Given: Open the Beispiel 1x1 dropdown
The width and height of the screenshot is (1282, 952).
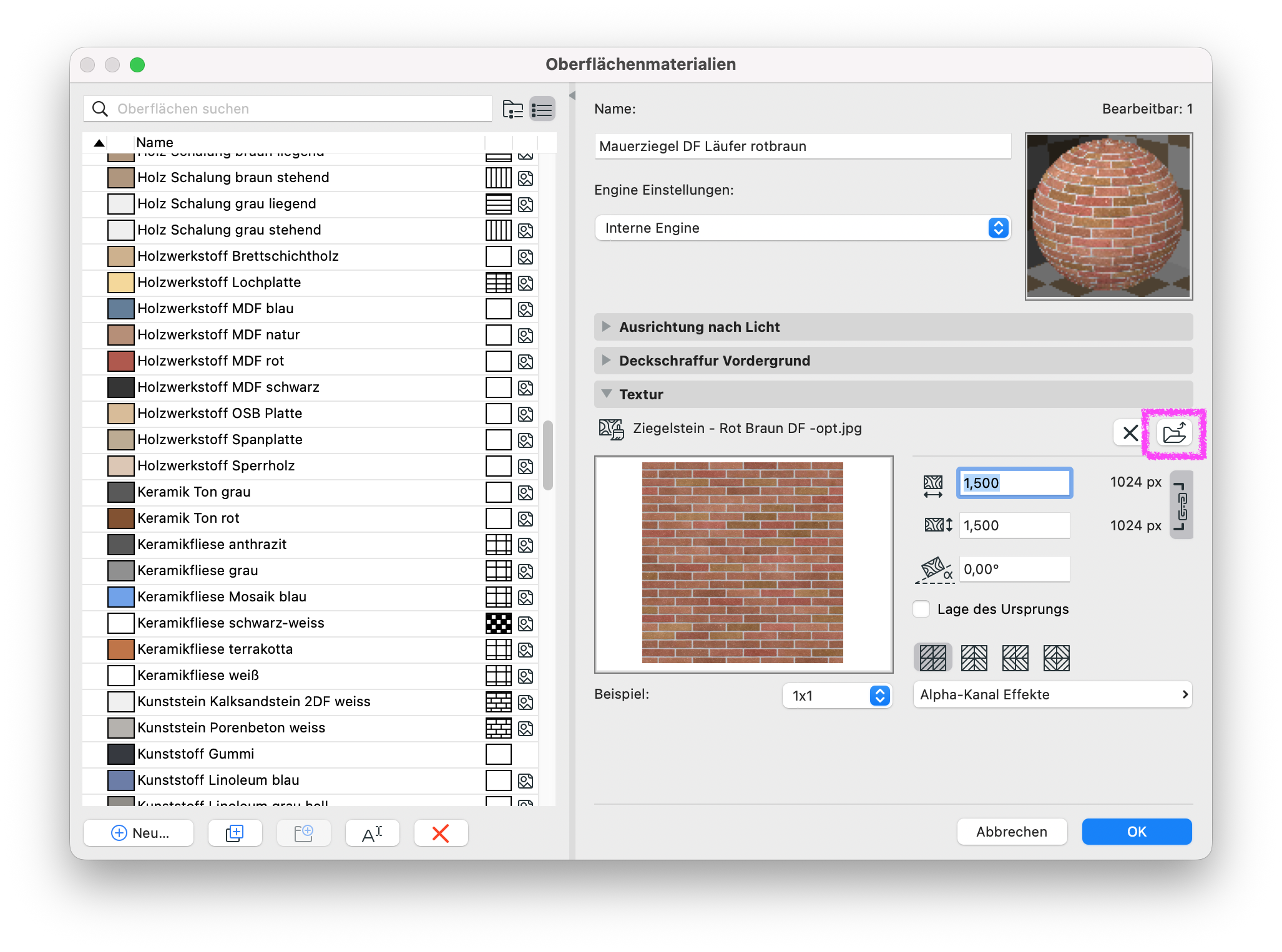Looking at the screenshot, I should click(x=837, y=696).
